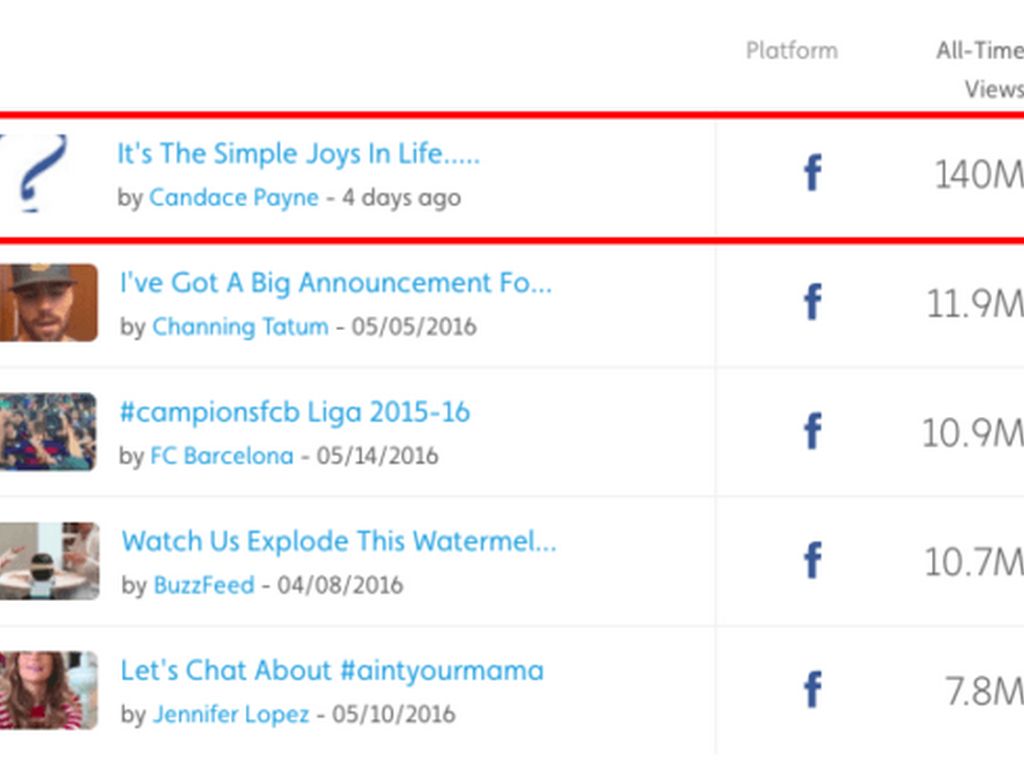Visit the Channing Tatum creator link

pos(240,327)
